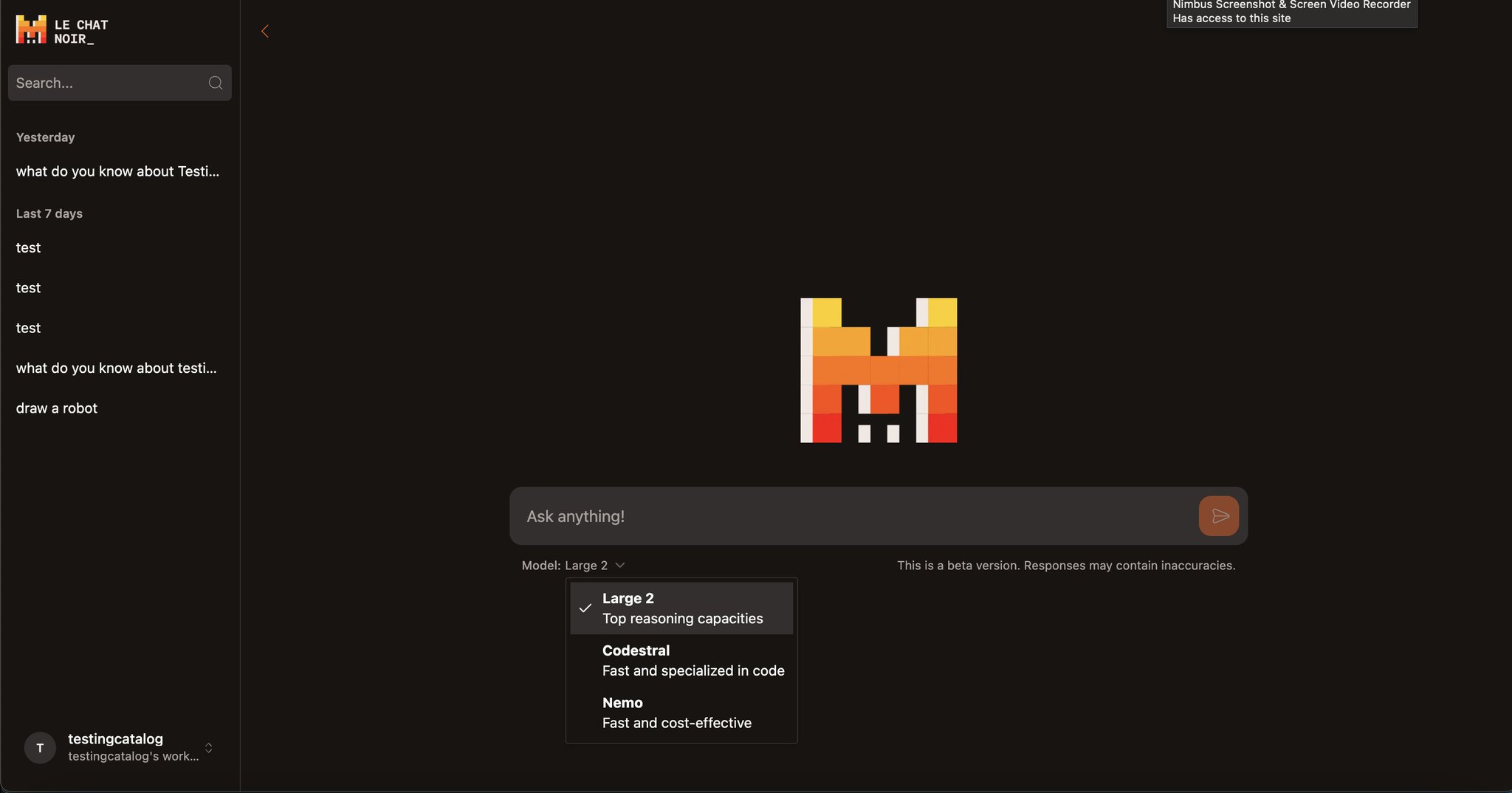This screenshot has height=793, width=1512.
Task: Open the first 'test' conversation
Action: click(x=29, y=248)
